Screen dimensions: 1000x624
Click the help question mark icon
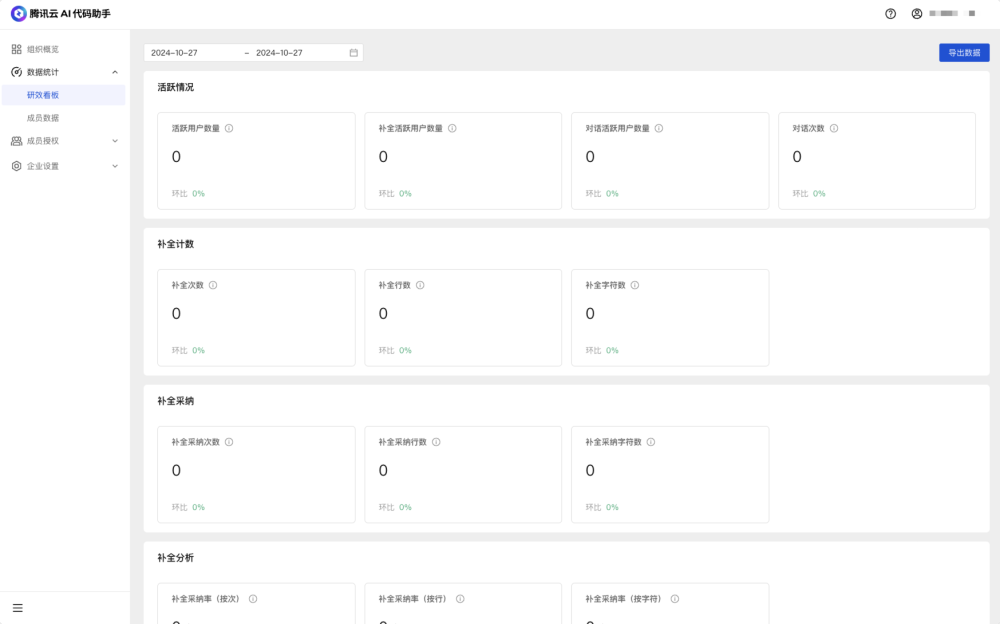(x=890, y=14)
